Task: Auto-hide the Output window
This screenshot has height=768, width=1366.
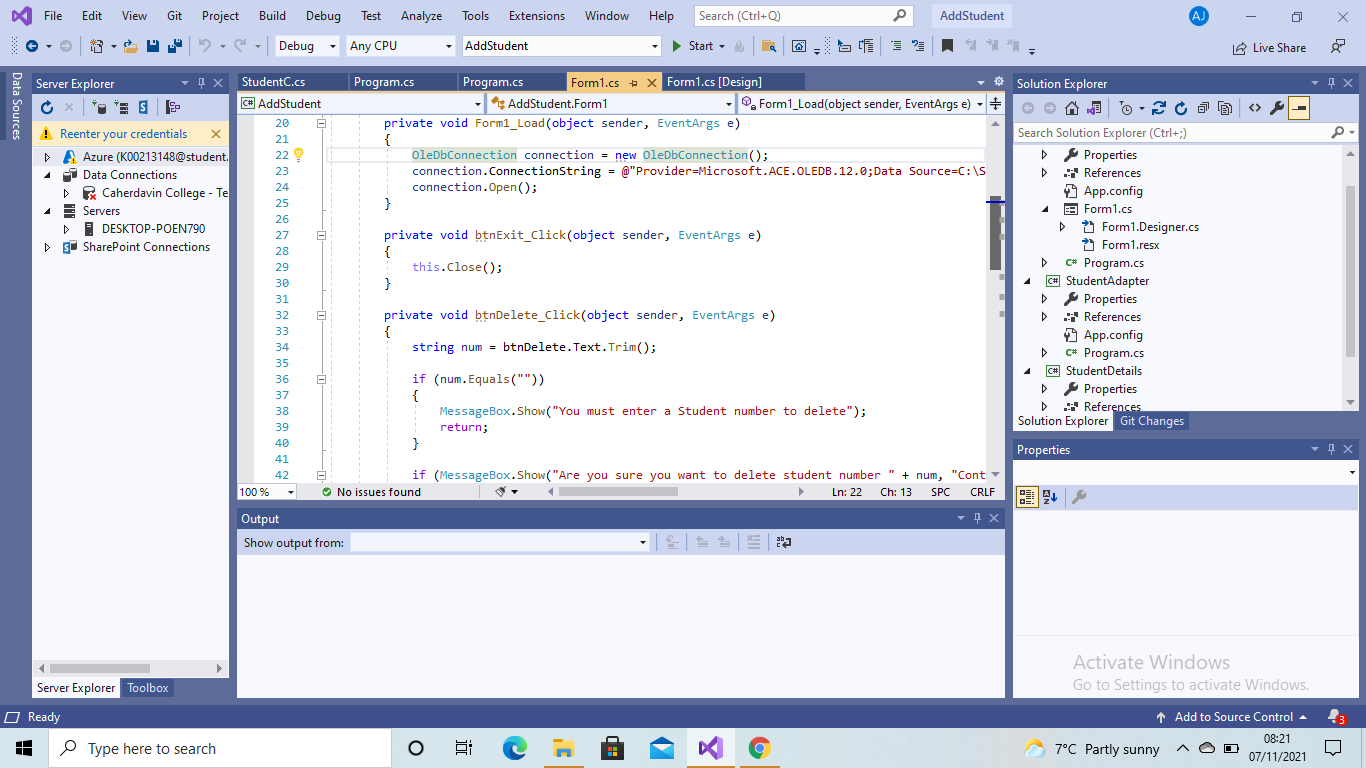Action: [x=977, y=518]
